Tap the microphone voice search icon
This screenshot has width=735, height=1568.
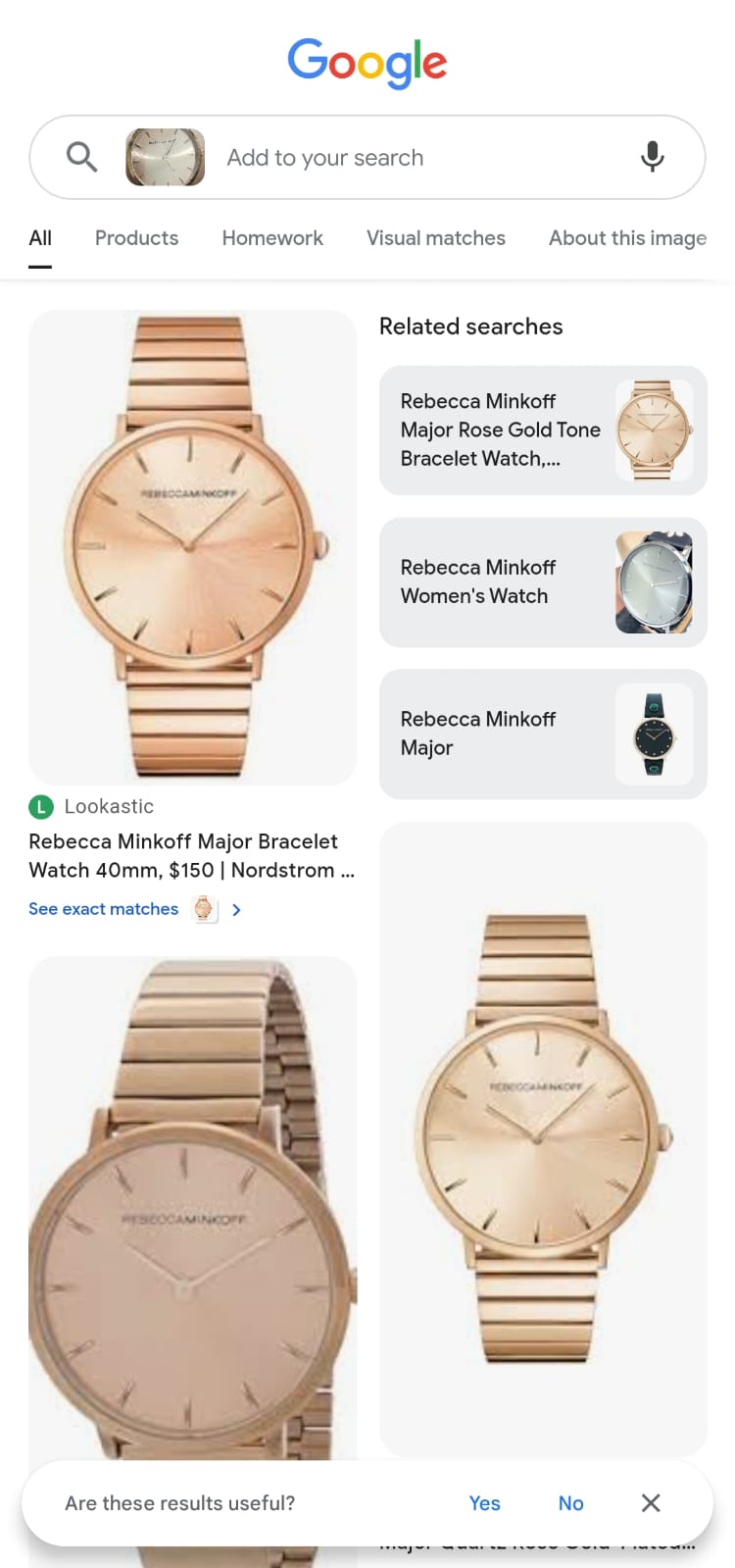click(x=652, y=157)
